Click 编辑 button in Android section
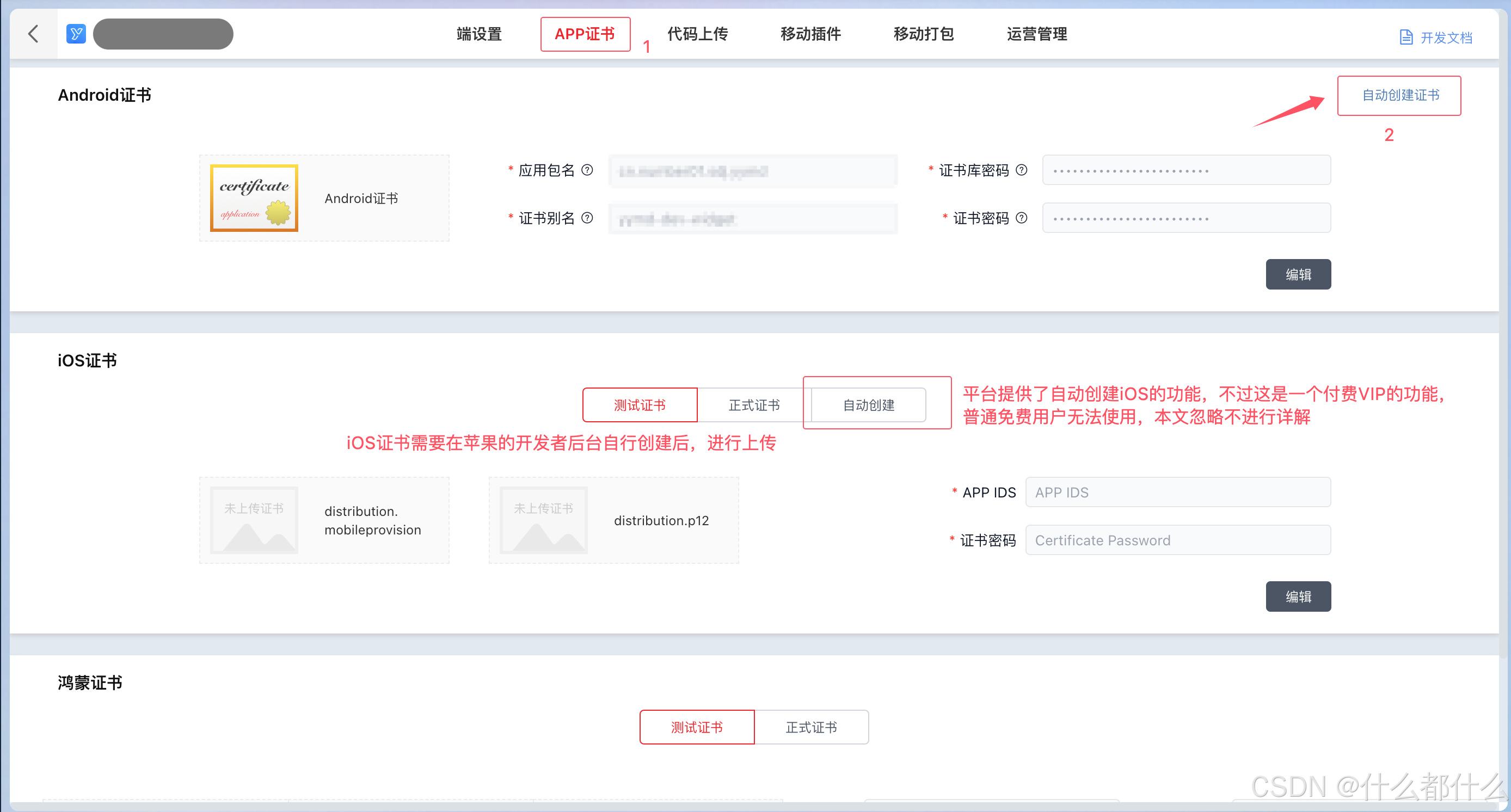1511x812 pixels. (x=1298, y=274)
